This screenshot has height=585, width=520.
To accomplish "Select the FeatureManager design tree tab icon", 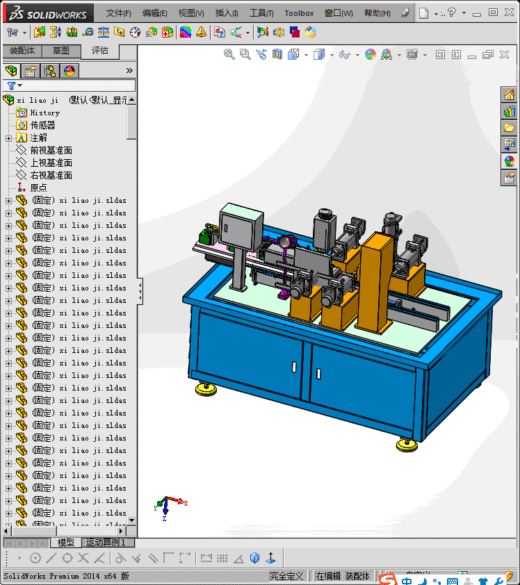I will click(x=11, y=71).
